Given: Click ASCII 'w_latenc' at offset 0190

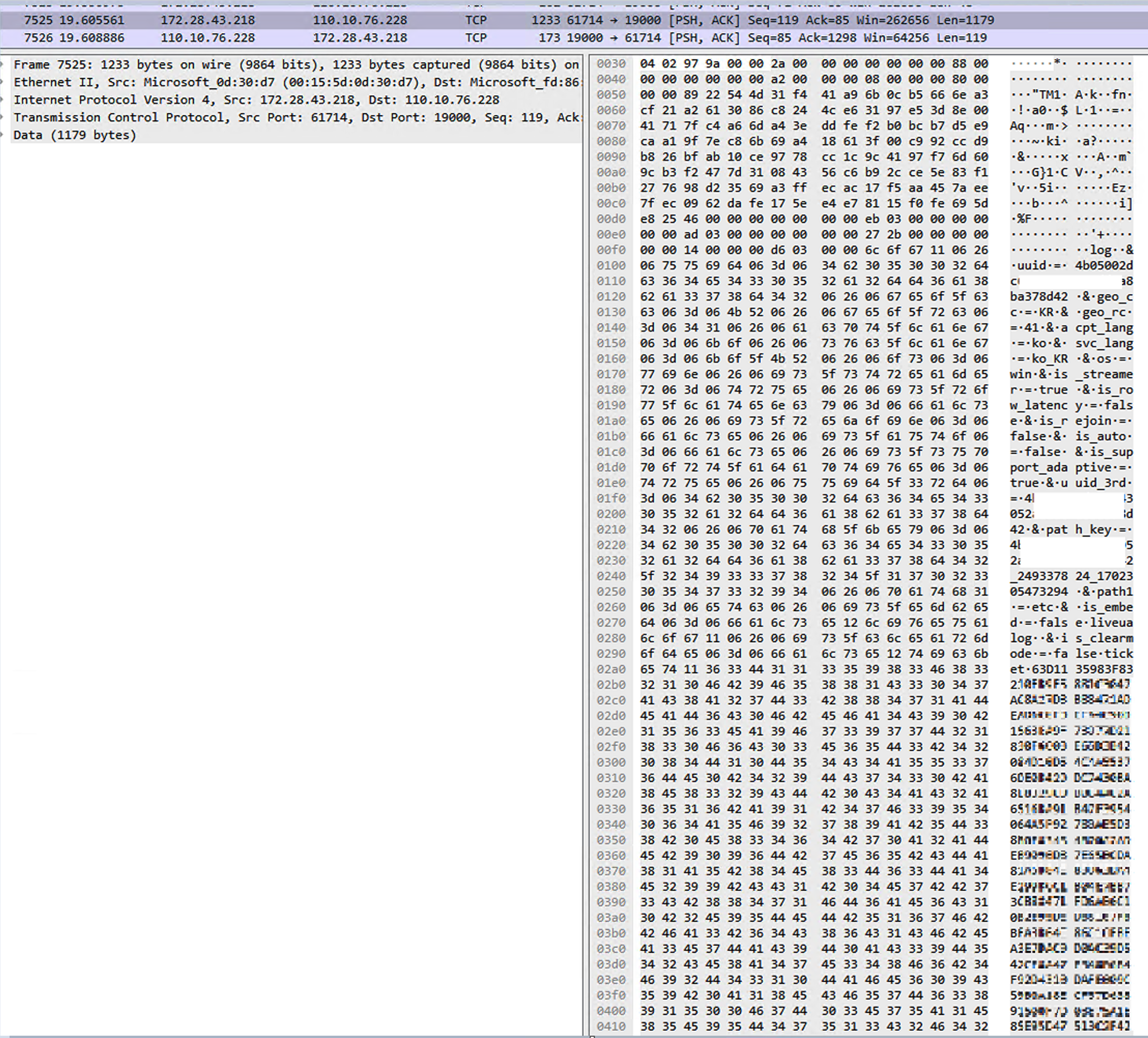Looking at the screenshot, I should (x=1039, y=406).
